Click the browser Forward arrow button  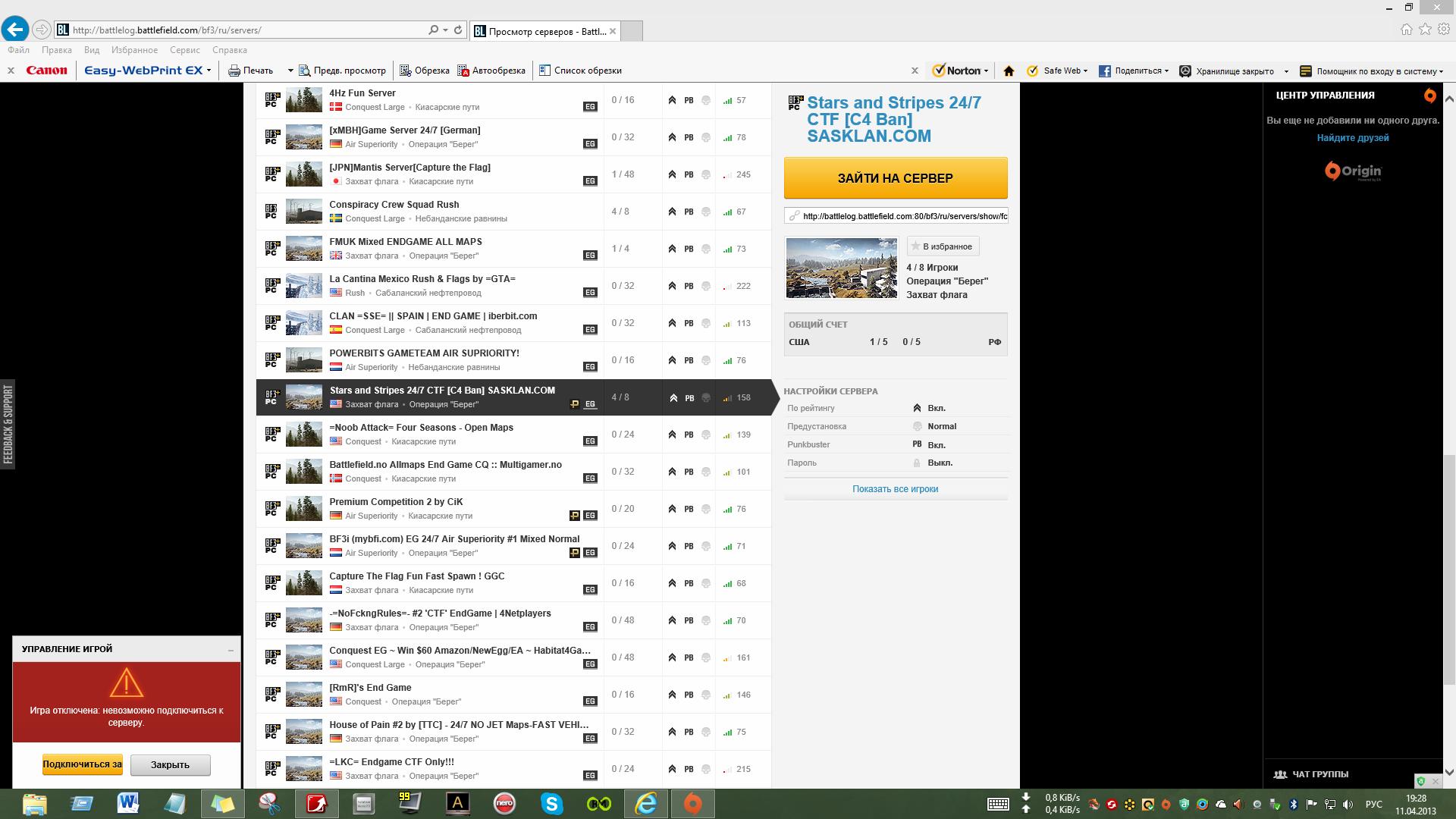click(42, 30)
